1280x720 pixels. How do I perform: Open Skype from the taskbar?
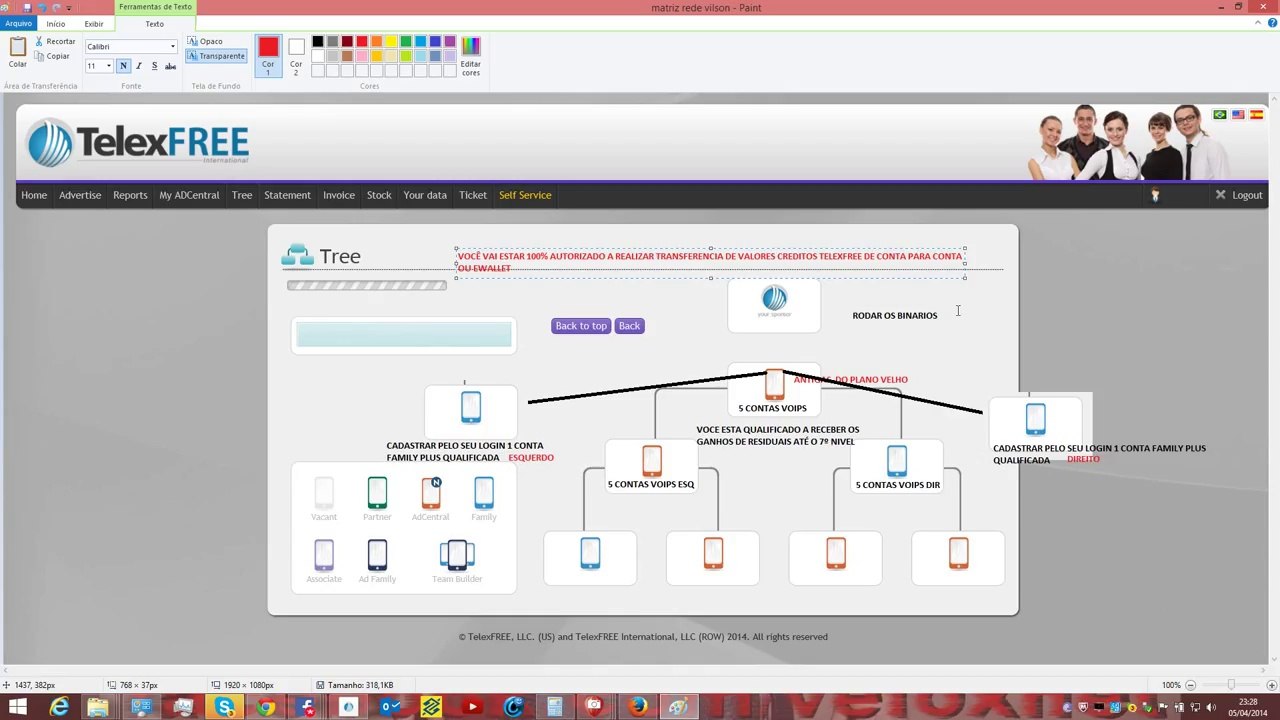click(x=224, y=707)
